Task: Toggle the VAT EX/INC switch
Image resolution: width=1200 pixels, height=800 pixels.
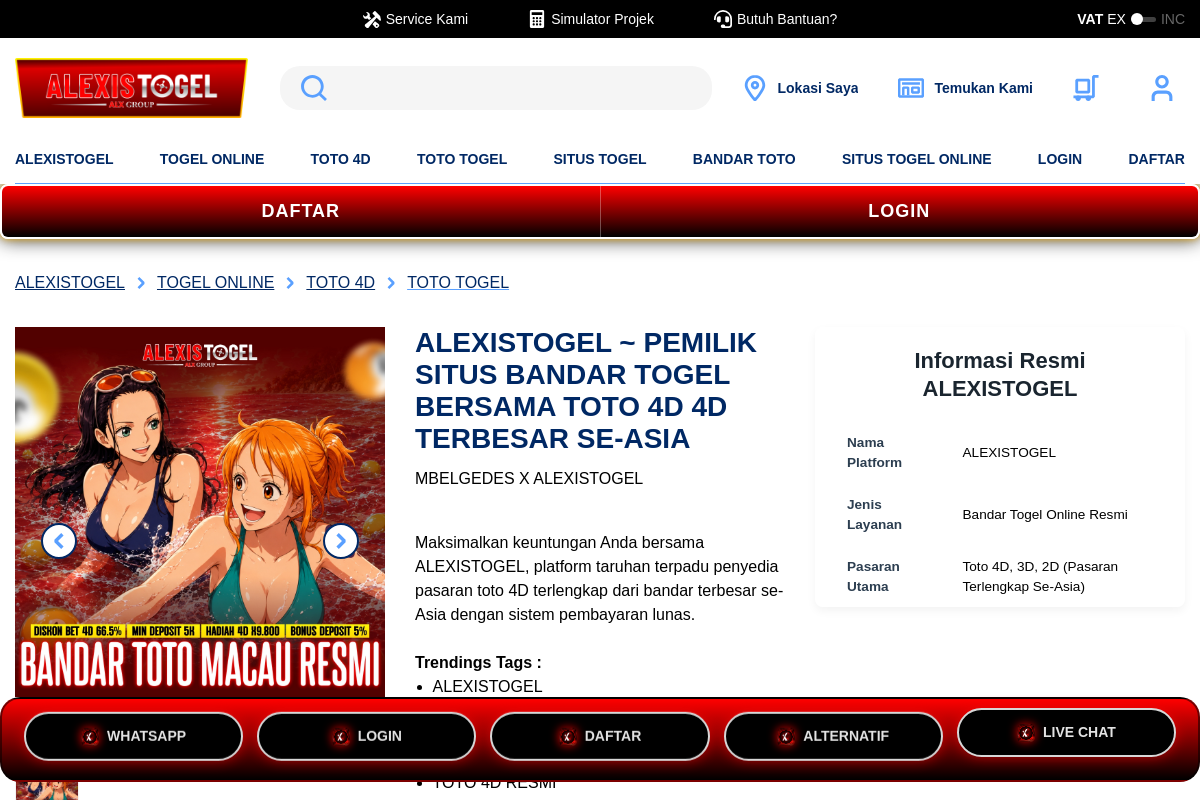Action: click(x=1143, y=19)
